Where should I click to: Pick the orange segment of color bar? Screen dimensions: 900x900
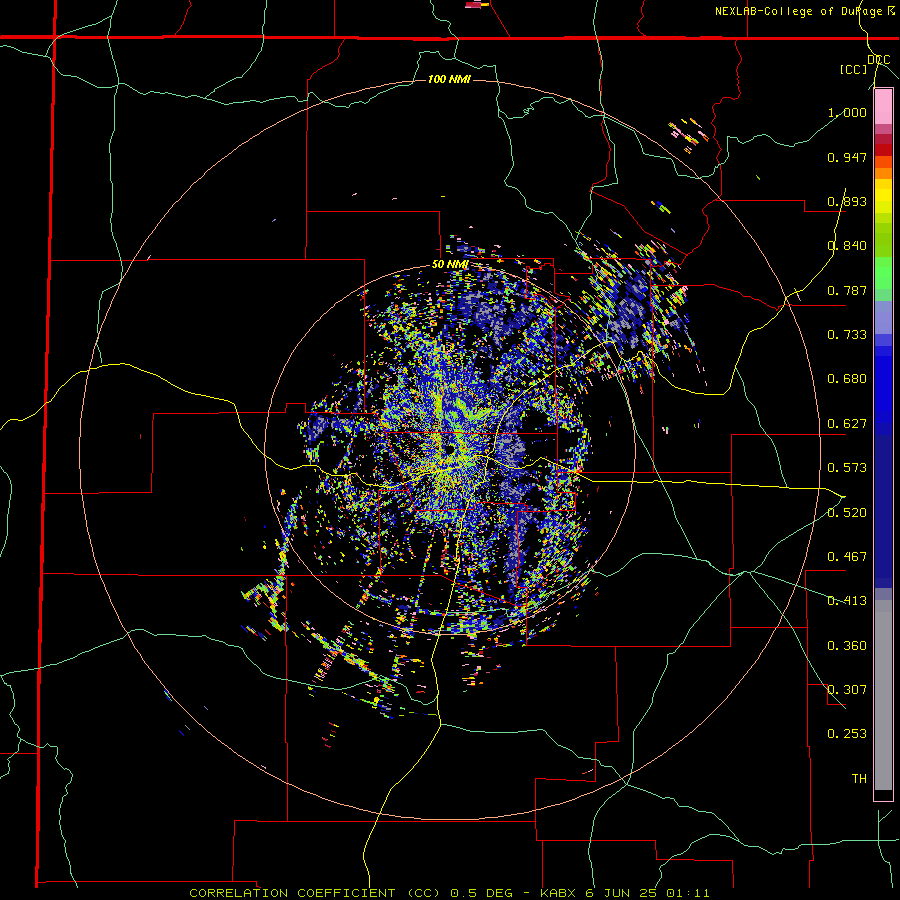click(x=883, y=173)
